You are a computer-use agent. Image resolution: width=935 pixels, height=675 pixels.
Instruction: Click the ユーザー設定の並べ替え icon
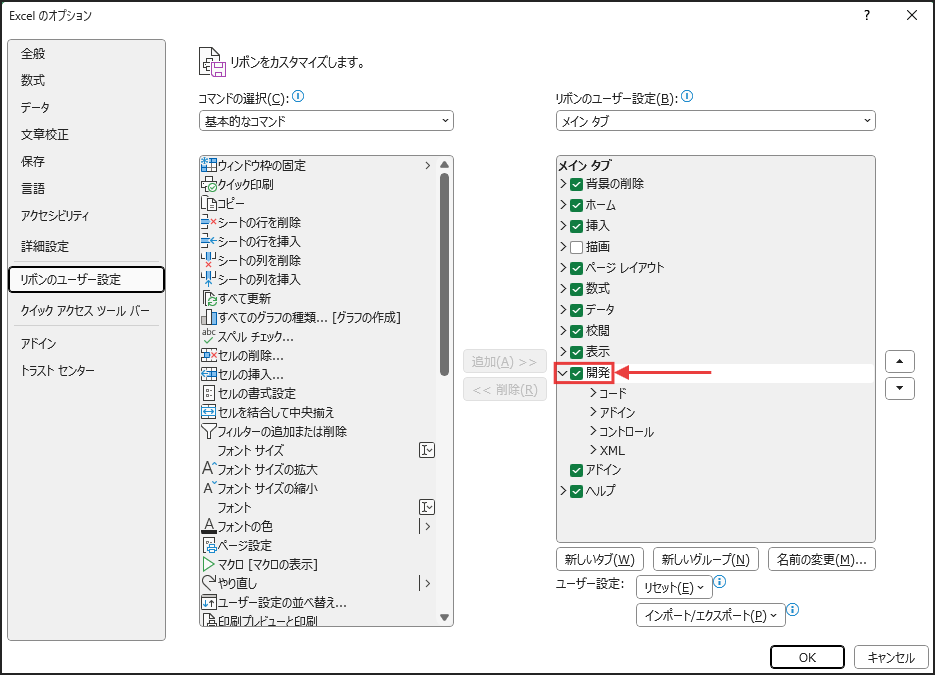(209, 602)
